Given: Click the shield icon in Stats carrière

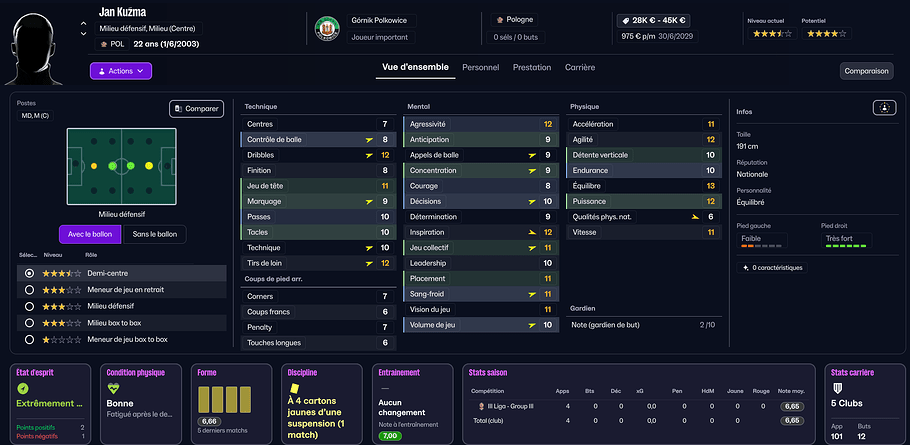Looking at the screenshot, I should click(x=838, y=388).
